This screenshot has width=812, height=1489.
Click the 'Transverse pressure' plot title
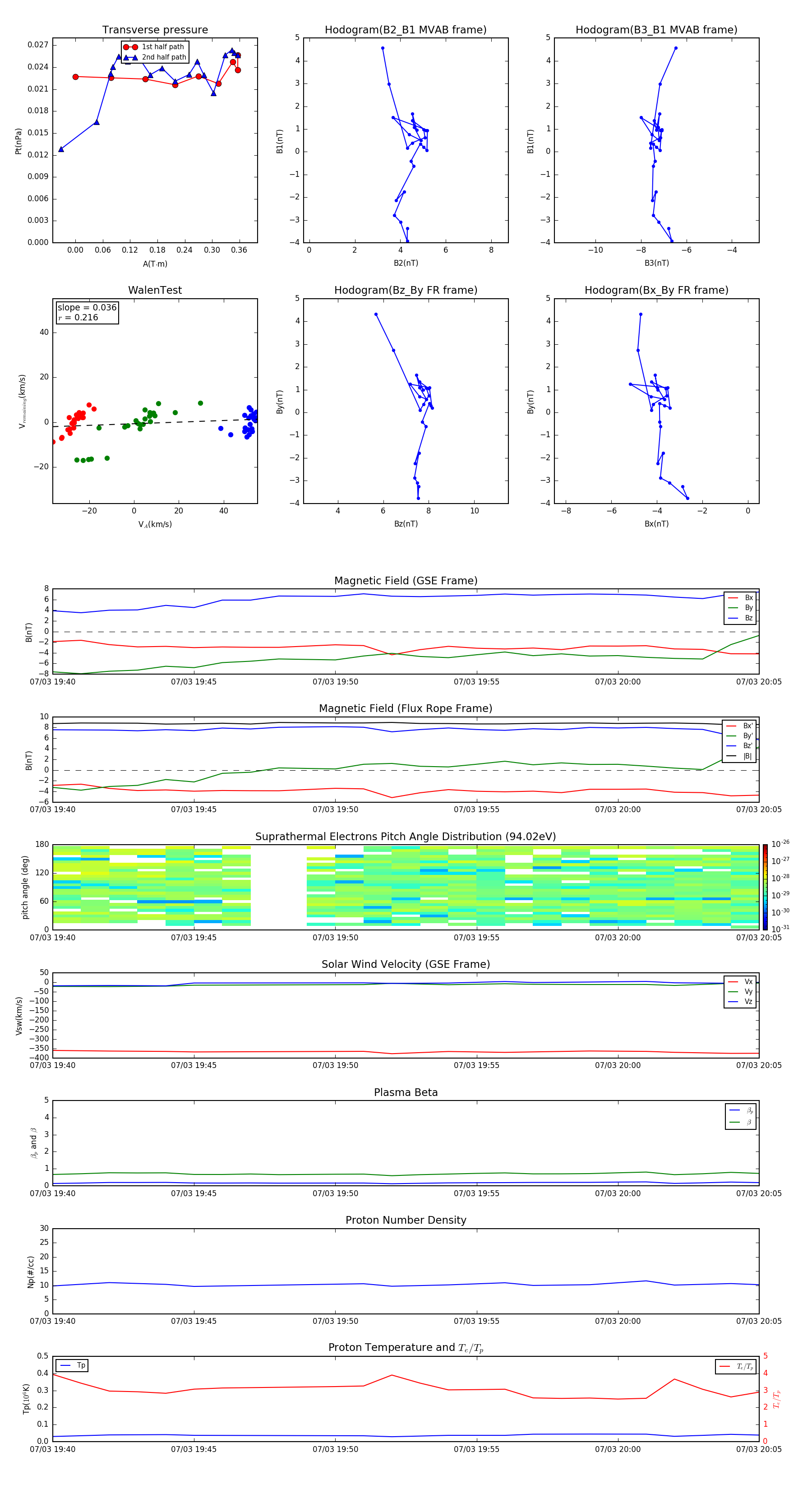click(155, 30)
